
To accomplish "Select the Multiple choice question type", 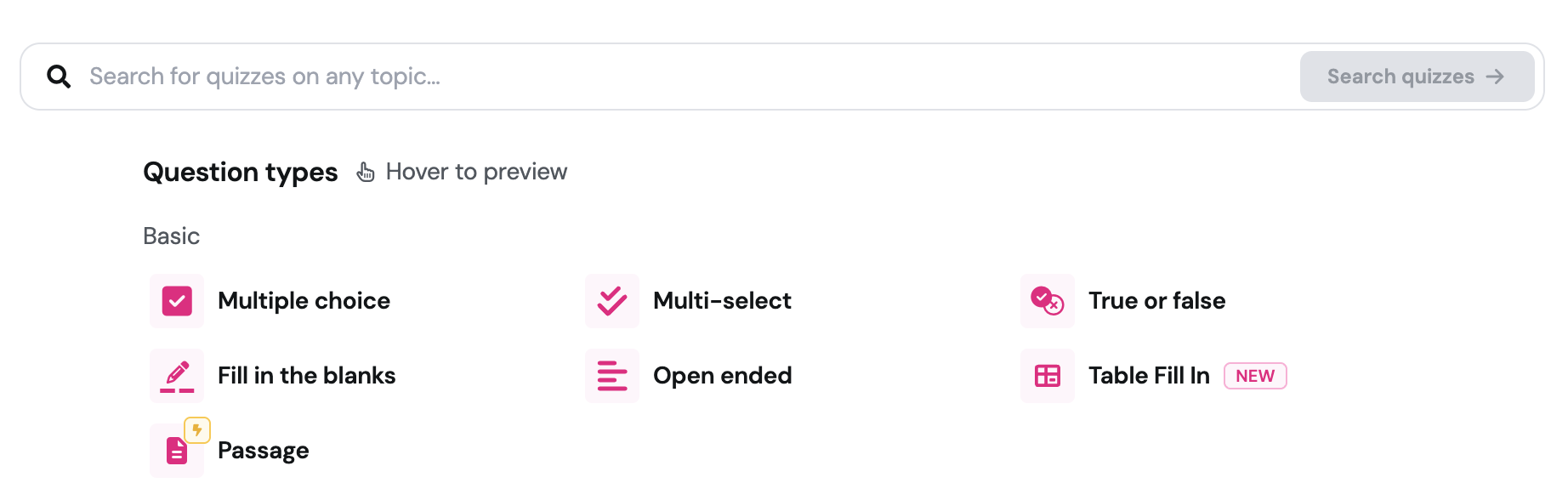I will pos(304,301).
